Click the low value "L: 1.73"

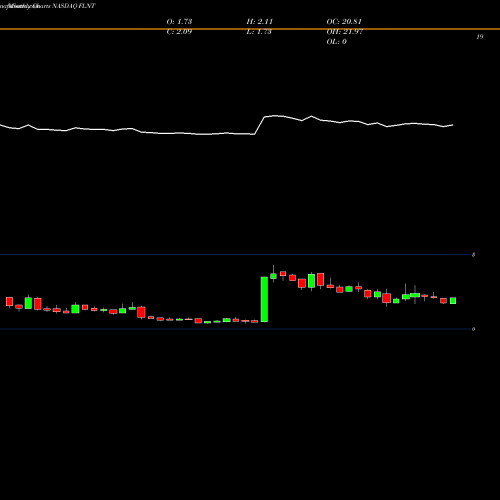(259, 32)
